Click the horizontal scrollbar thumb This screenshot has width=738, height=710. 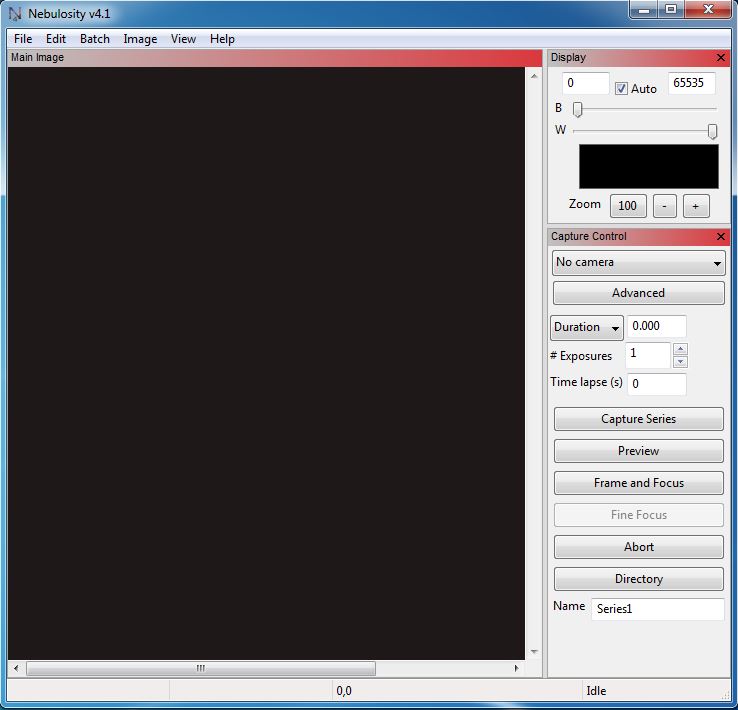click(x=201, y=668)
